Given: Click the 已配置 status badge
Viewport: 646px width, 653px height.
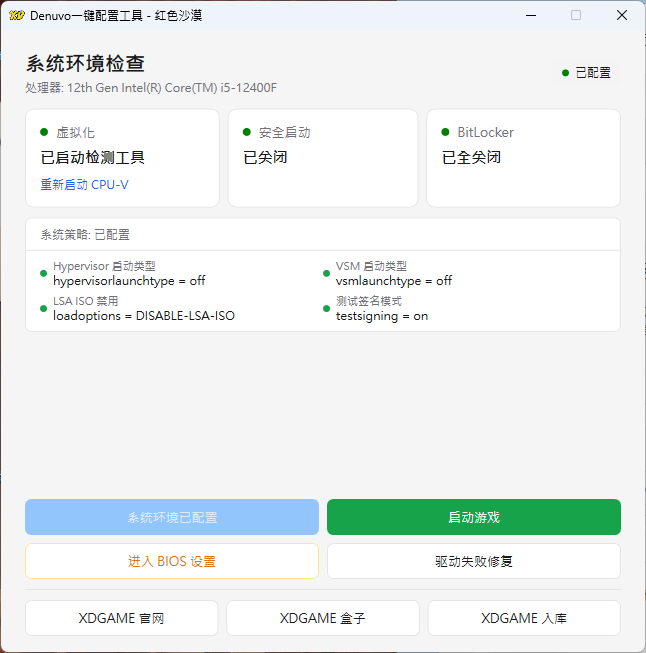Looking at the screenshot, I should coord(586,73).
